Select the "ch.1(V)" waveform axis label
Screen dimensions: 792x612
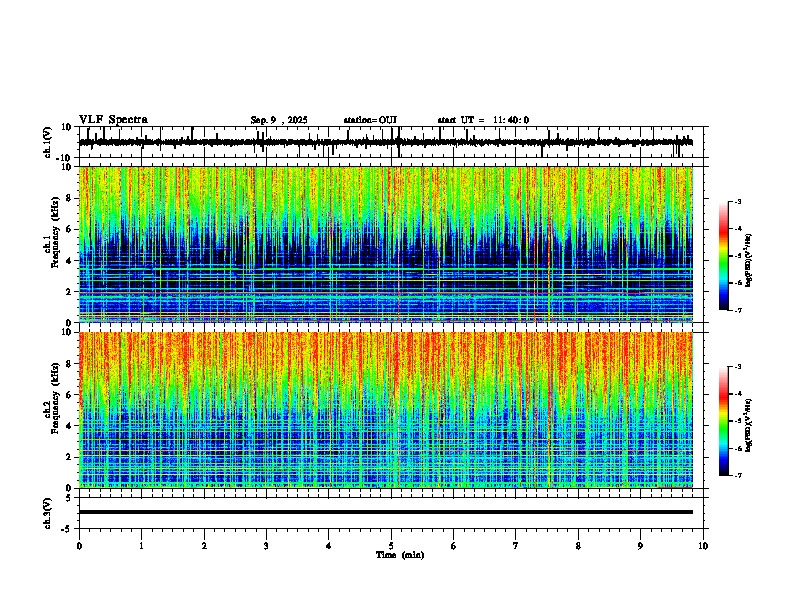click(48, 142)
